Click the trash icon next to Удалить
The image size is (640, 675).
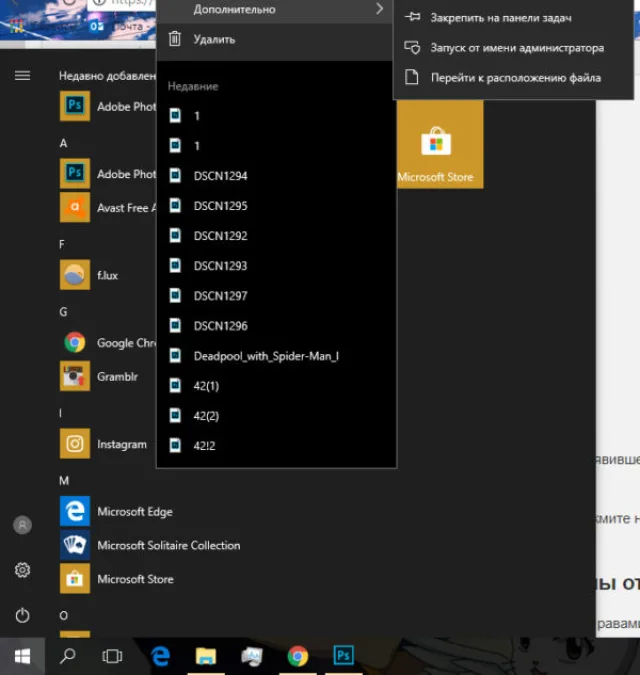[x=175, y=39]
